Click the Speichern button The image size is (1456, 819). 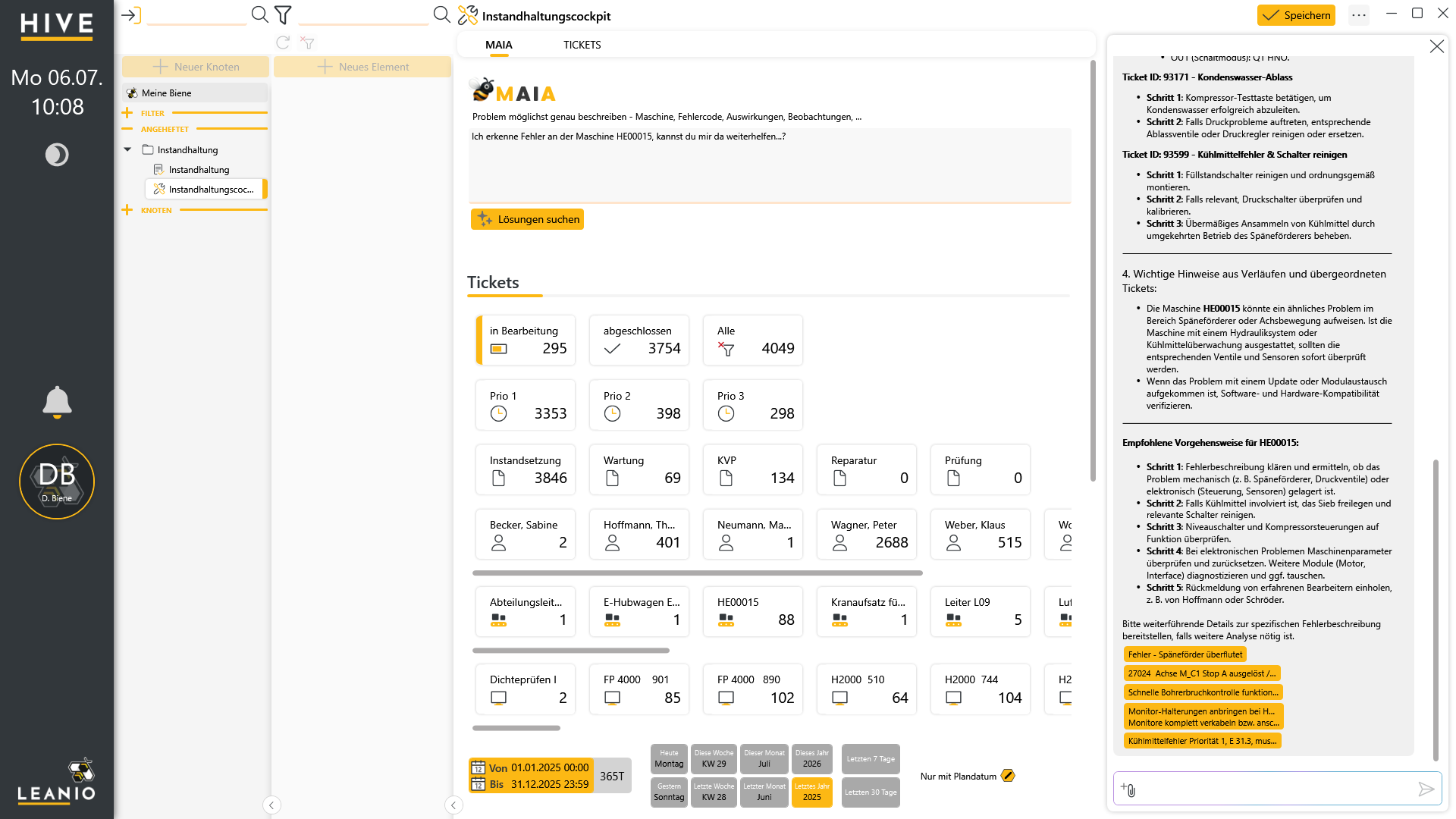(x=1296, y=15)
